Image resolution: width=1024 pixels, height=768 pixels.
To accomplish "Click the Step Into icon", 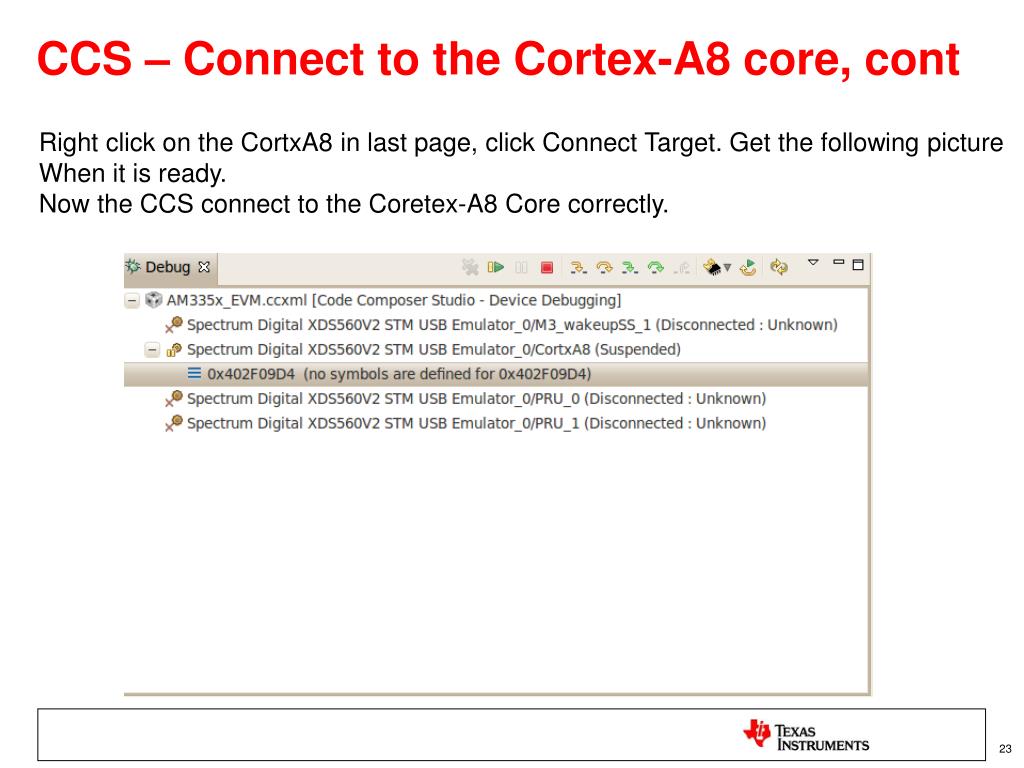I will [578, 267].
